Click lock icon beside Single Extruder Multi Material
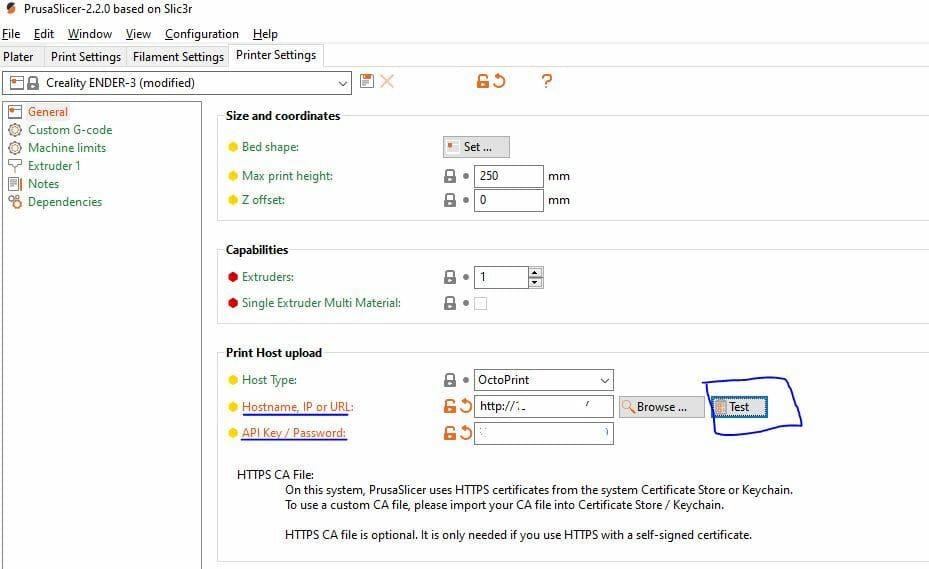929x569 pixels. [450, 303]
